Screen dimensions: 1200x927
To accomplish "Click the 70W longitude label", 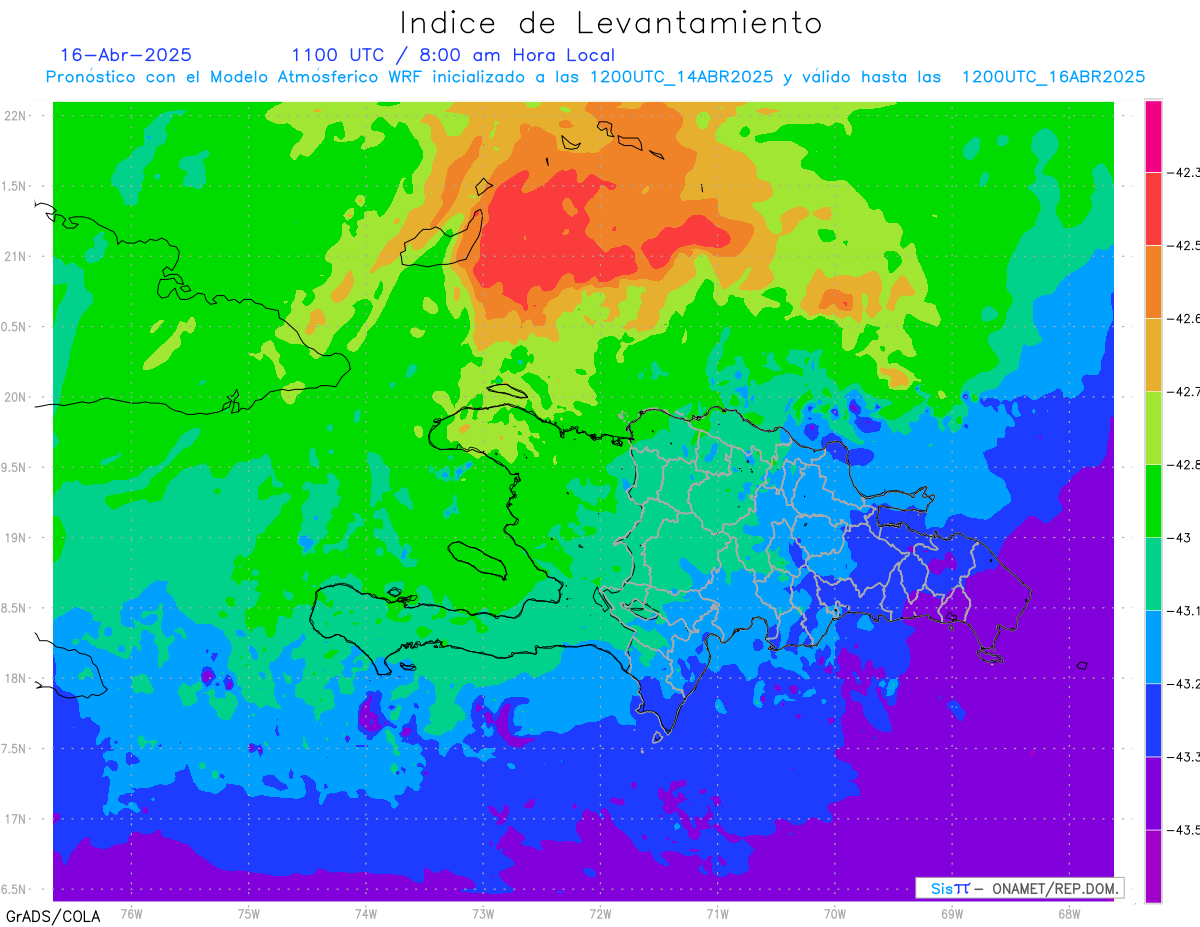I will pos(835,914).
